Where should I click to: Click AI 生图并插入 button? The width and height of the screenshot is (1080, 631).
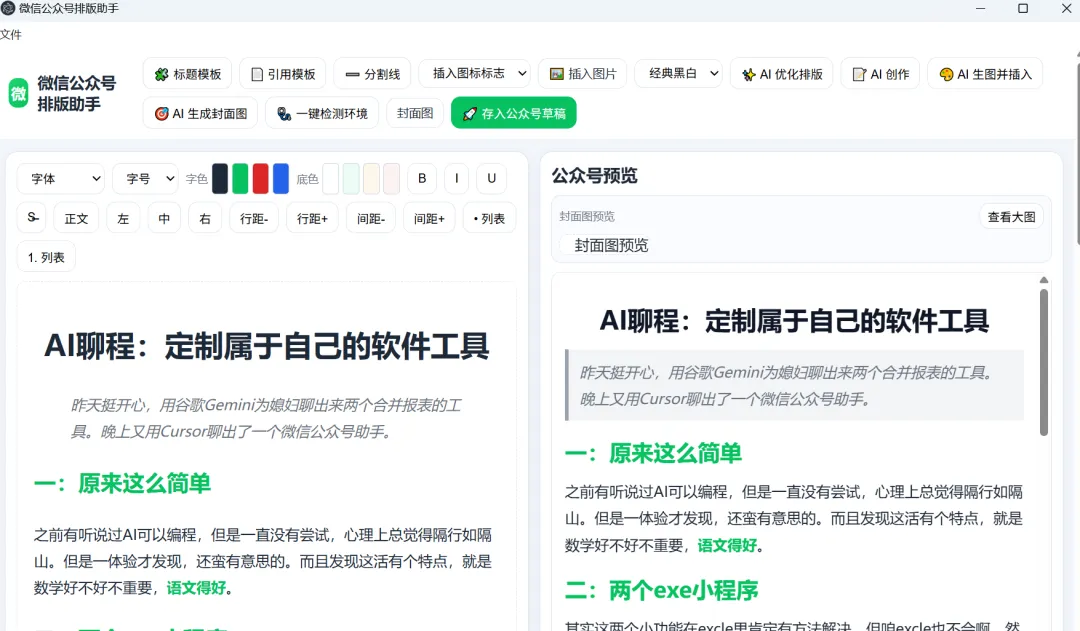coord(985,74)
